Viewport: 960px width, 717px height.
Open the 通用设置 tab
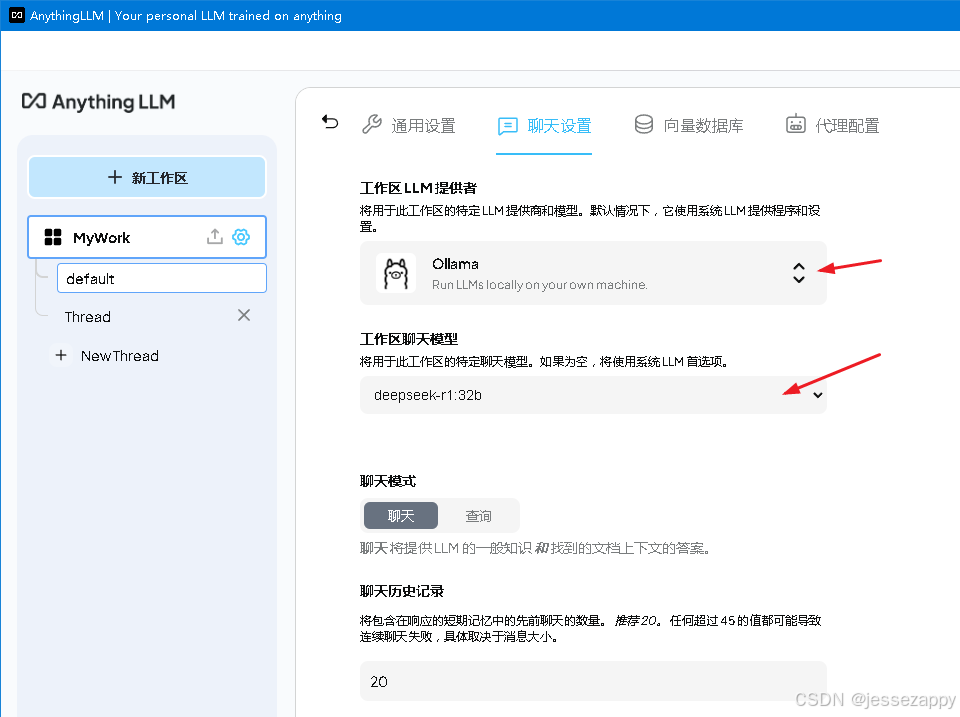pos(408,126)
